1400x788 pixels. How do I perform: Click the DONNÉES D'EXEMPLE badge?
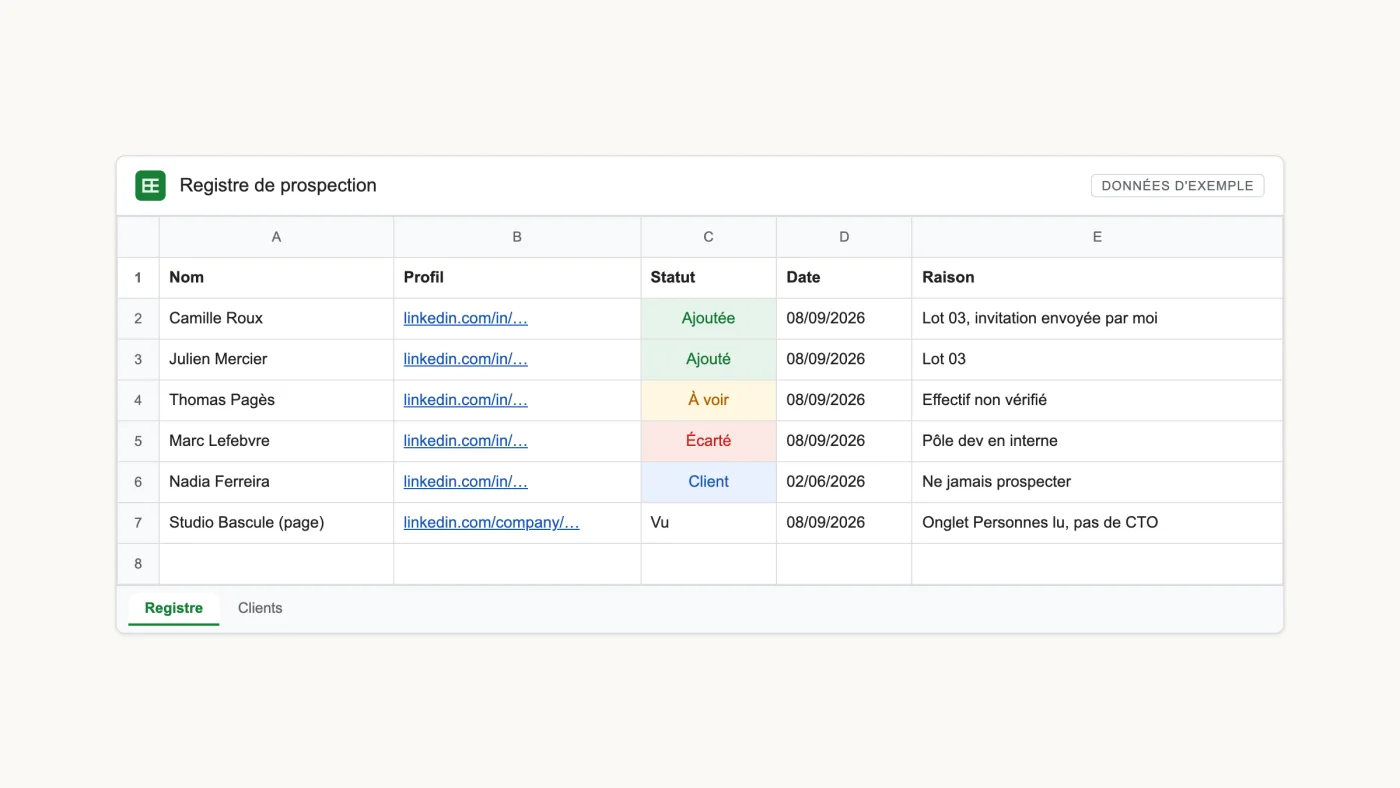(1177, 185)
